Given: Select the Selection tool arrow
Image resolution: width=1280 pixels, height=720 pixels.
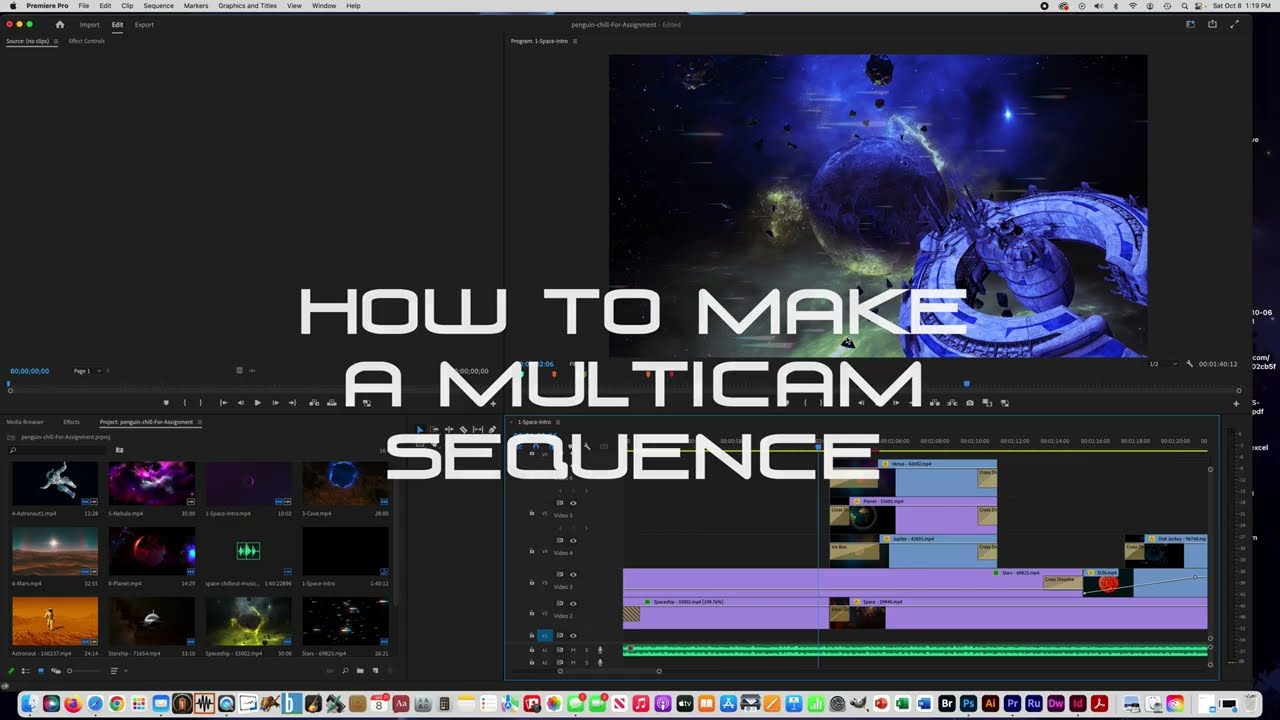Looking at the screenshot, I should click(x=420, y=429).
